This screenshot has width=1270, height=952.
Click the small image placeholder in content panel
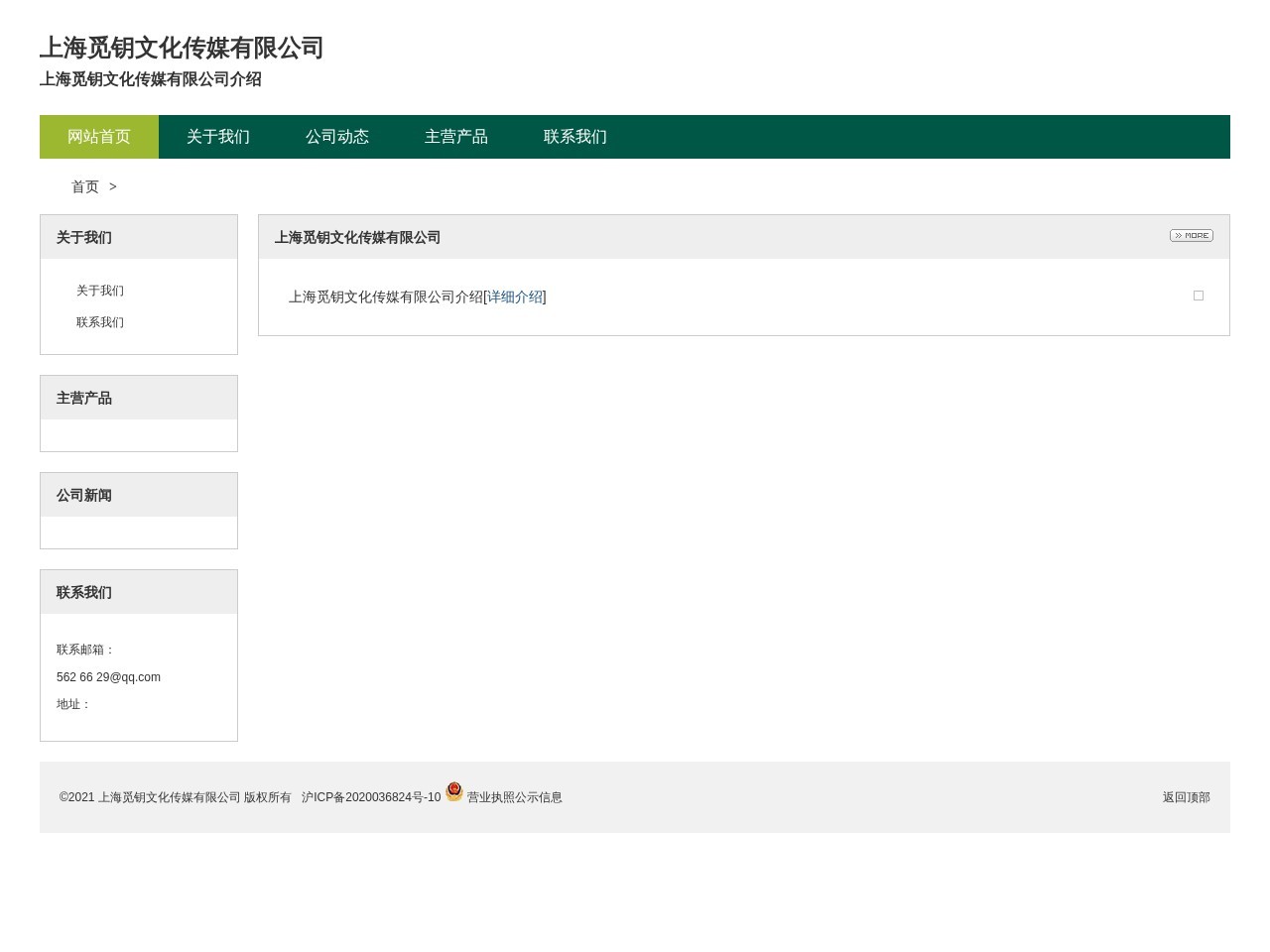1198,296
